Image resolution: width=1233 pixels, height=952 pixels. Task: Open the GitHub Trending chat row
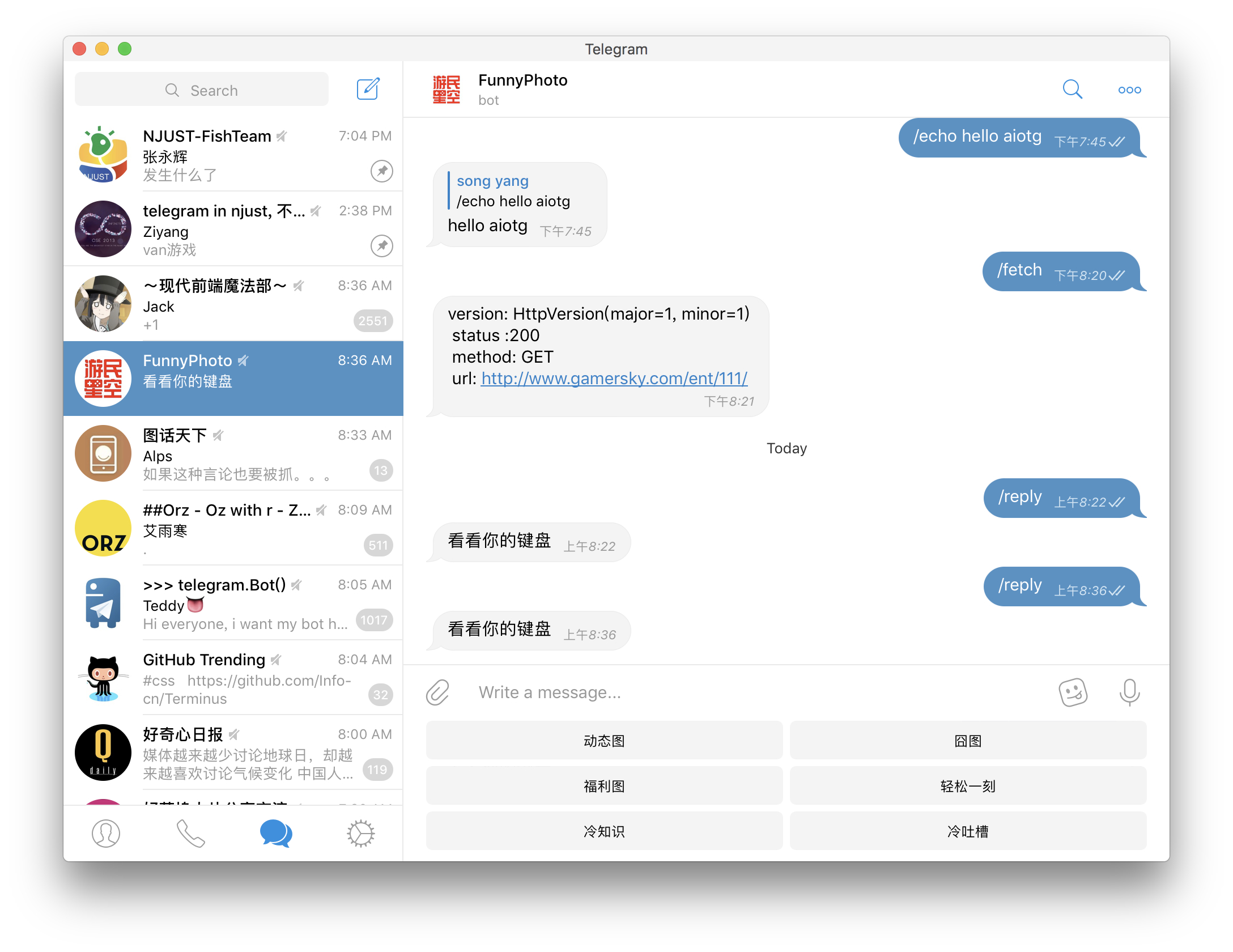click(x=233, y=678)
